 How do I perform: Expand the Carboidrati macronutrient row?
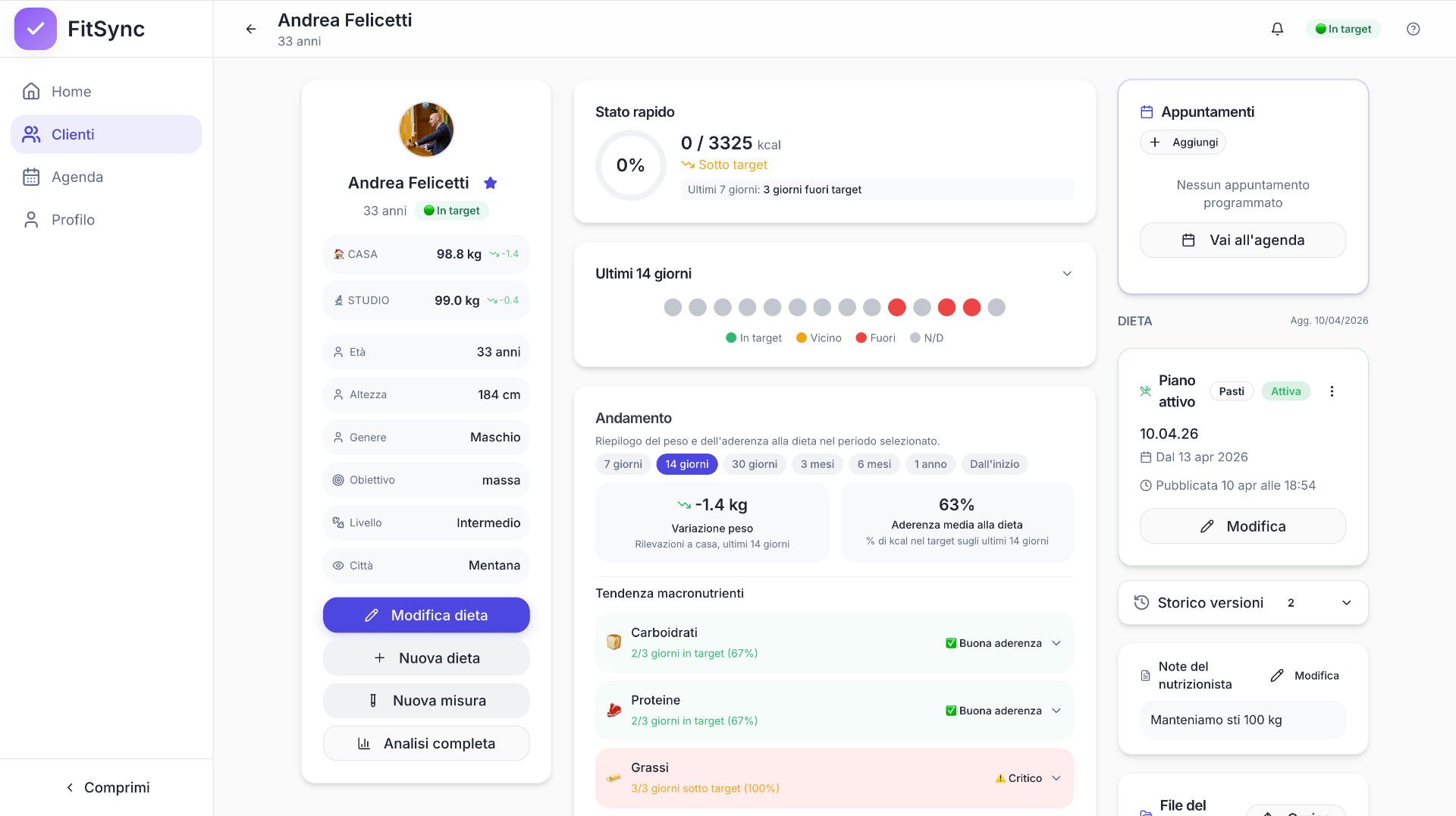tap(834, 643)
